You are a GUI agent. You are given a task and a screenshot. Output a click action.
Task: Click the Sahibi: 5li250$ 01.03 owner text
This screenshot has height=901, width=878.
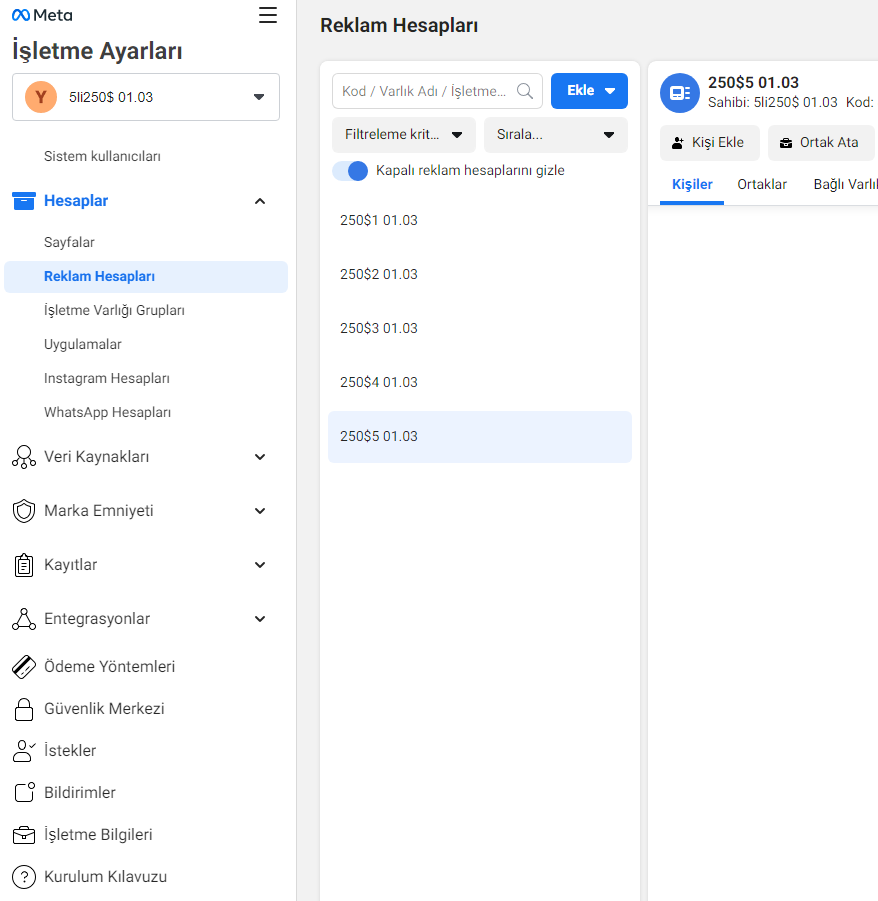pyautogui.click(x=772, y=103)
